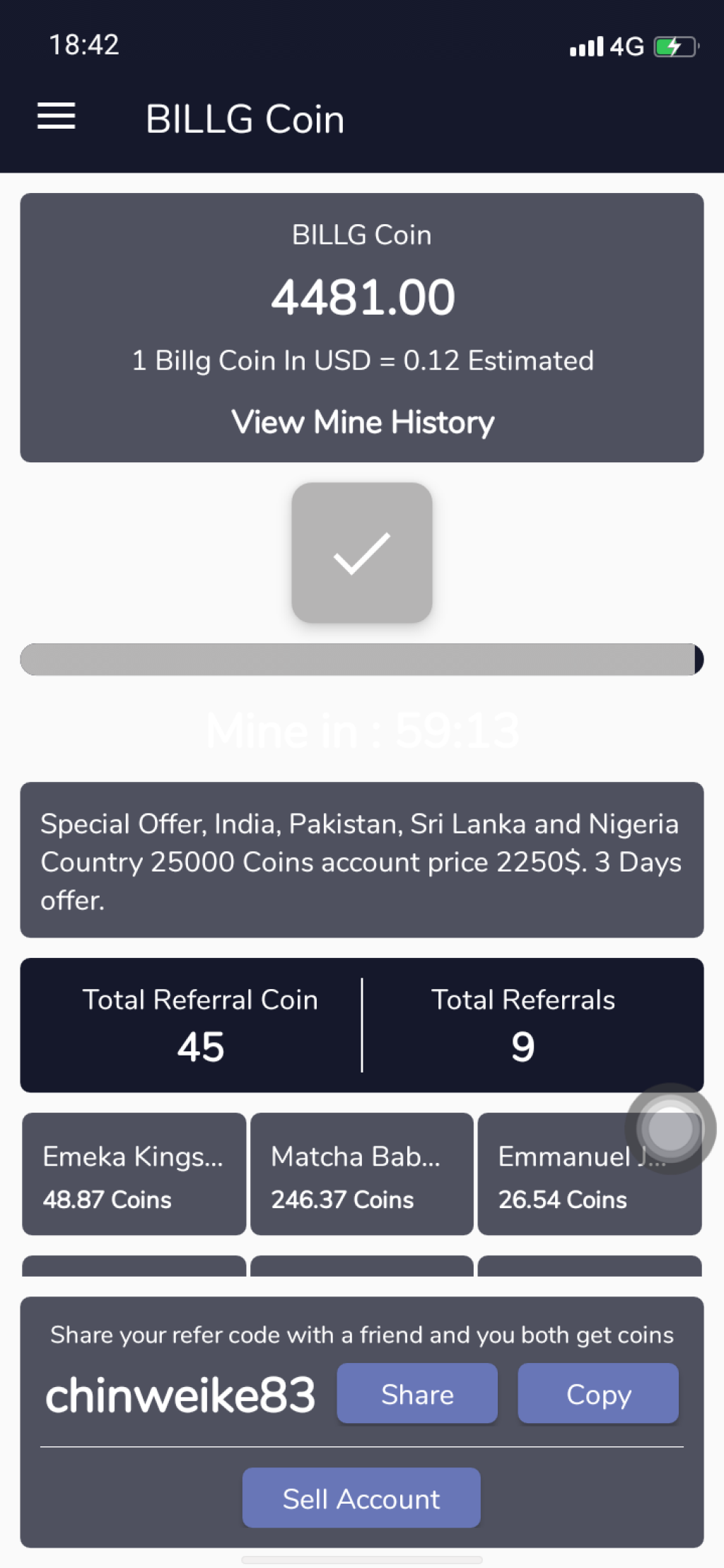This screenshot has width=724, height=1568.
Task: Tap the battery charging indicator
Action: pyautogui.click(x=676, y=47)
